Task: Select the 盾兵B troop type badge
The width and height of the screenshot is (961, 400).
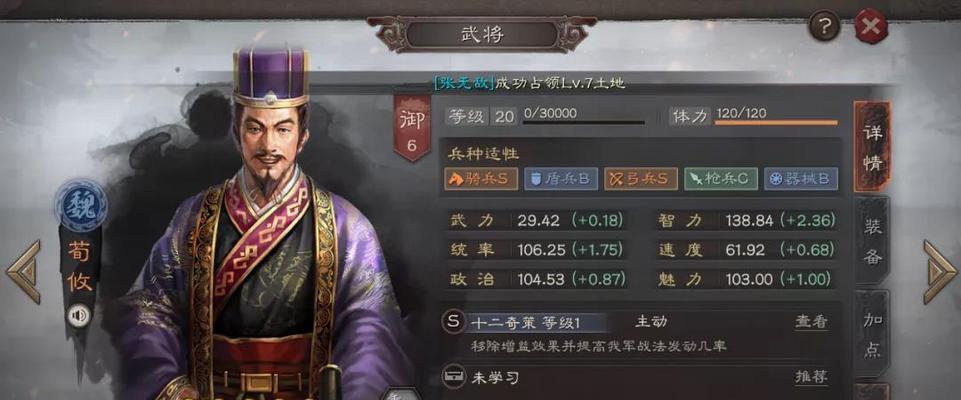Action: coord(561,179)
